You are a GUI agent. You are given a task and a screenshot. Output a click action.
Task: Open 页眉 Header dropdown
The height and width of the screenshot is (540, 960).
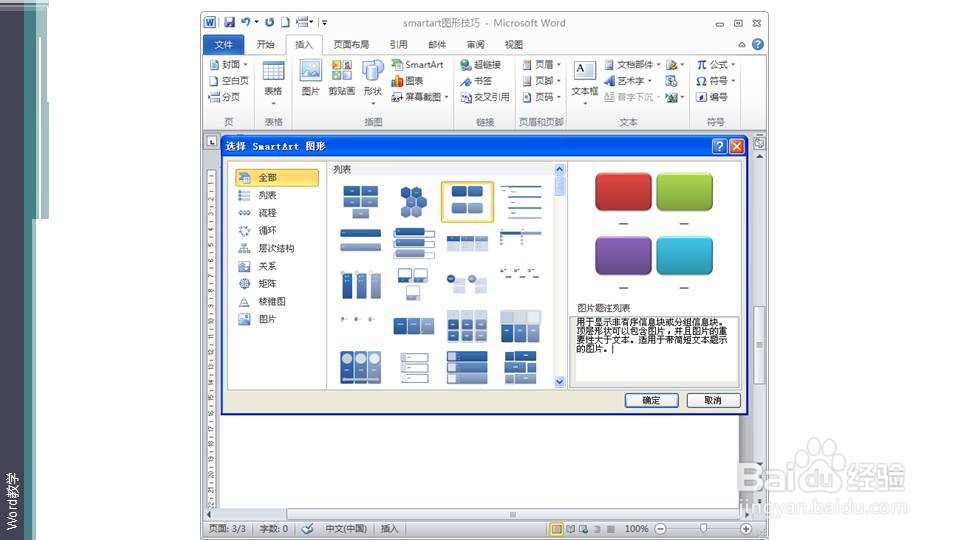542,64
